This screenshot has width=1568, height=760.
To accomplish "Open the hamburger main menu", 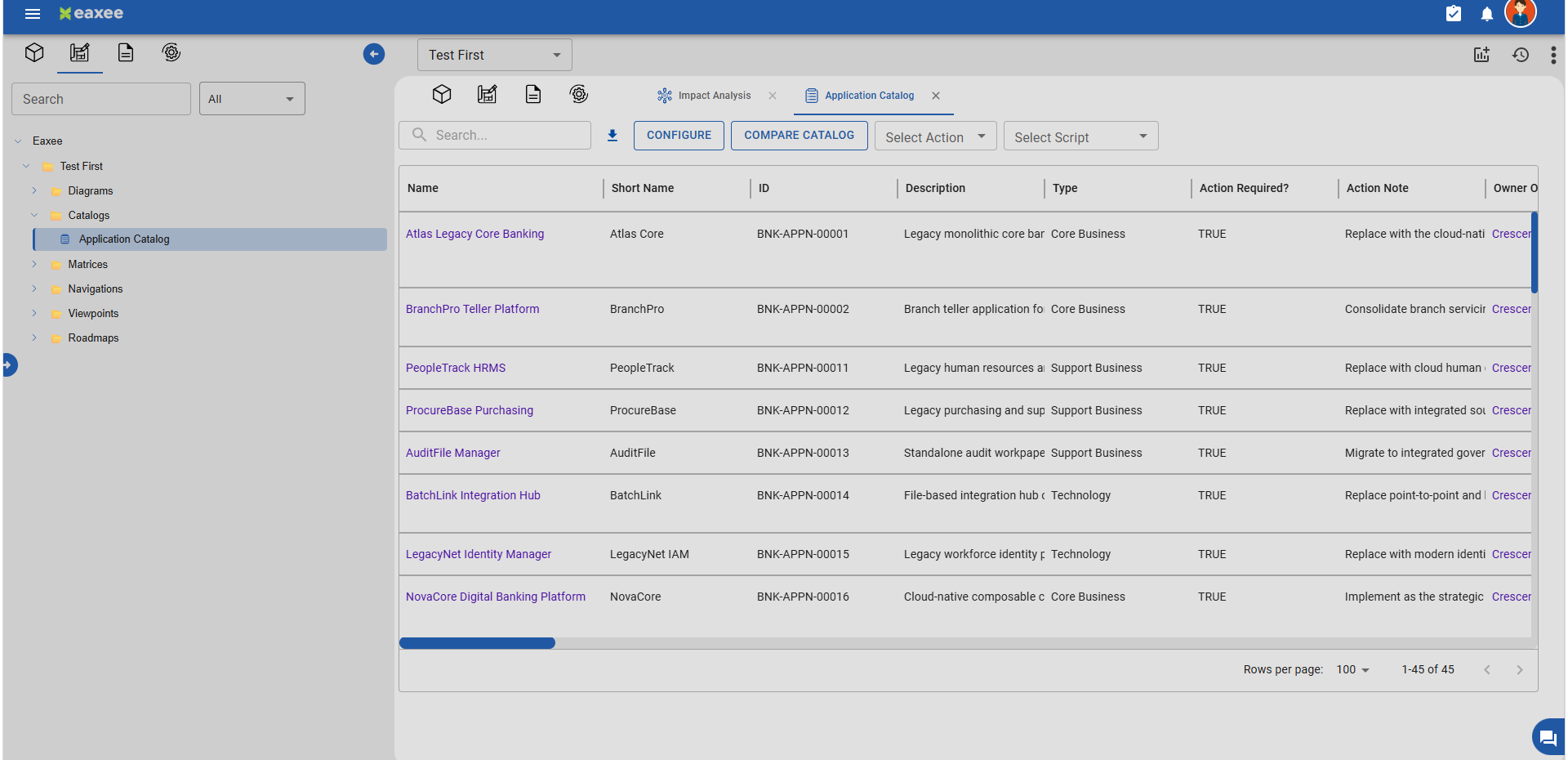I will click(x=33, y=14).
